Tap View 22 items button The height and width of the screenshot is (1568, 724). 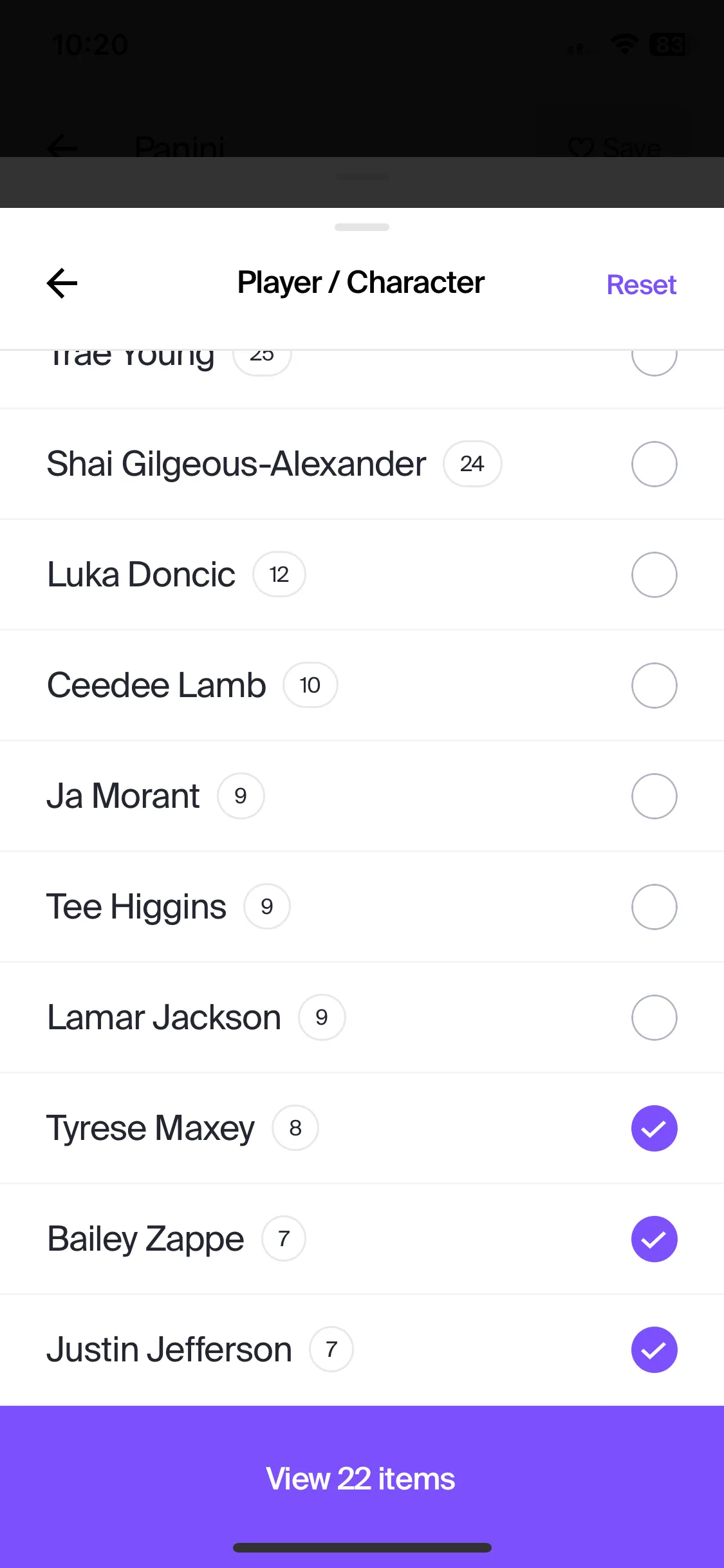(362, 1479)
